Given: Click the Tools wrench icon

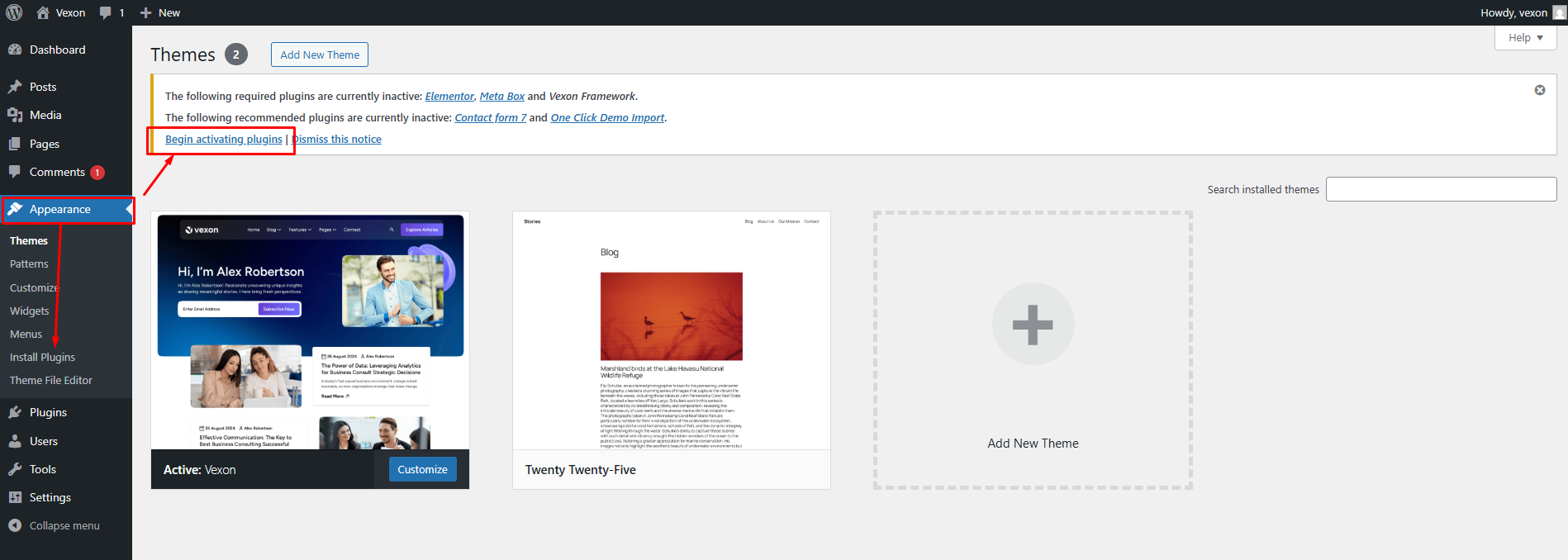Looking at the screenshot, I should click(x=15, y=469).
